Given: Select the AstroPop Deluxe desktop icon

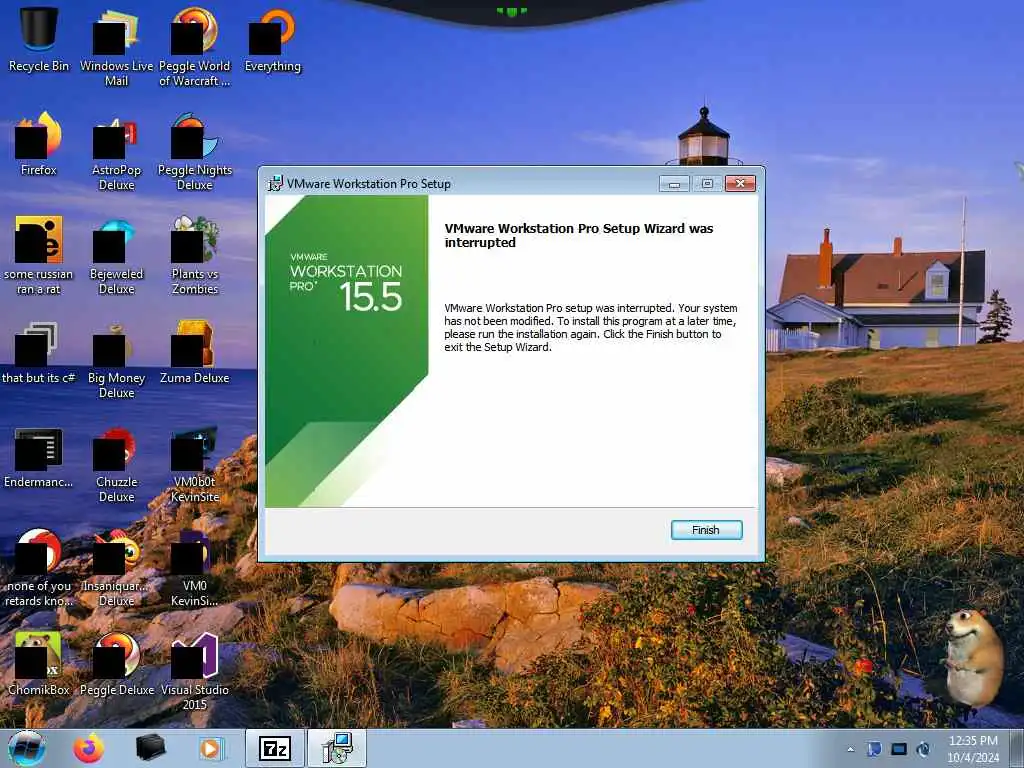Looking at the screenshot, I should pyautogui.click(x=116, y=152).
